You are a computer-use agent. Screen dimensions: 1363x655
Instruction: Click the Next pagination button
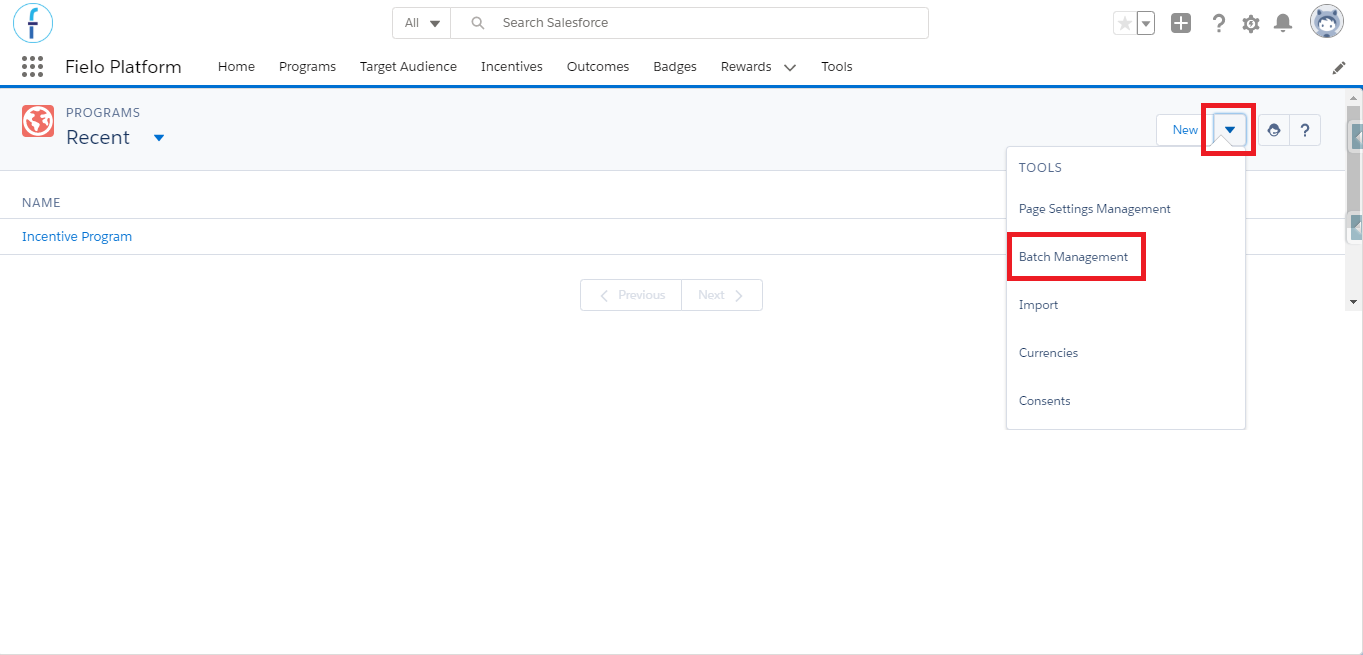coord(722,295)
